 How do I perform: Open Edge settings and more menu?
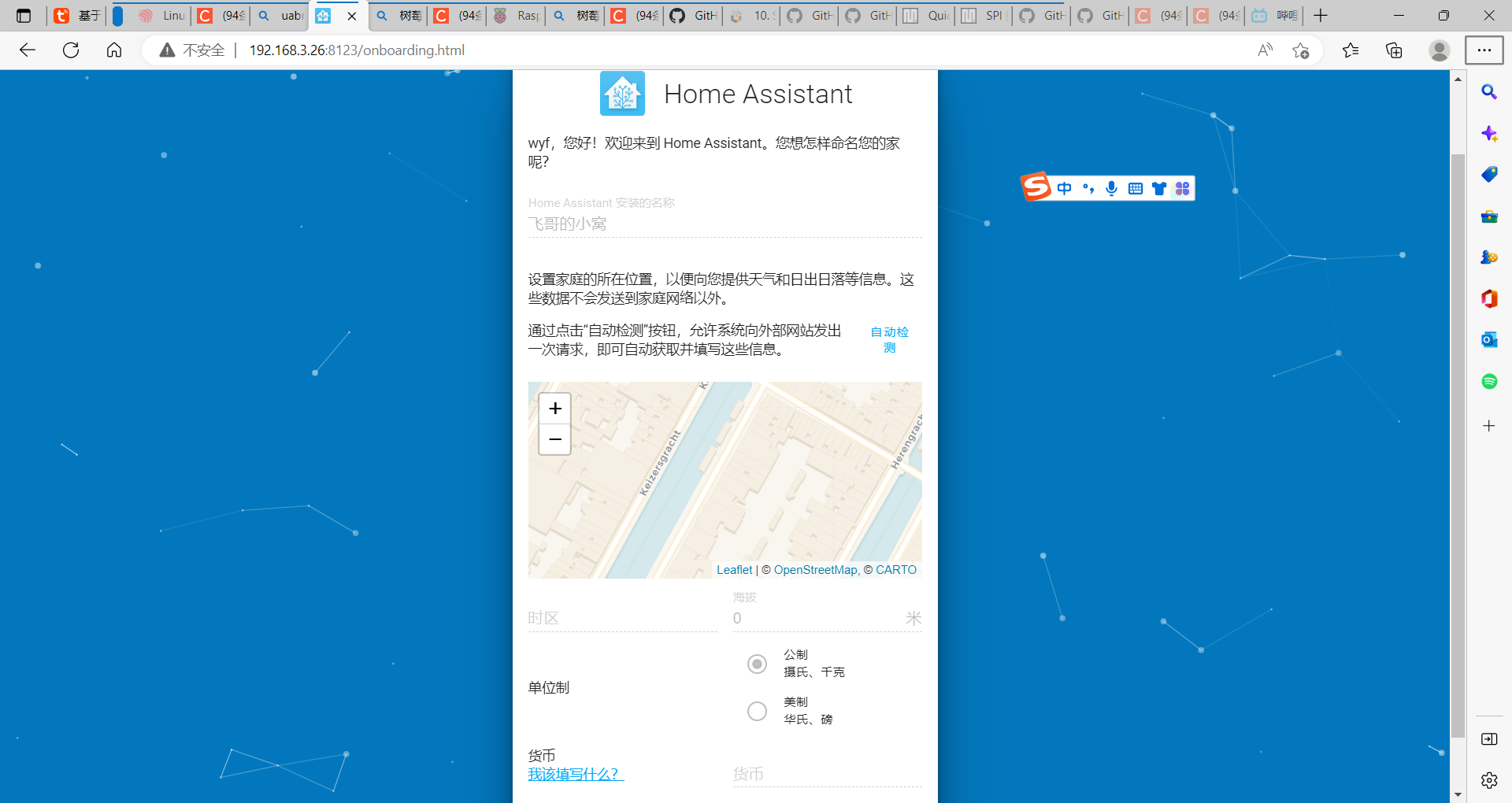1484,50
